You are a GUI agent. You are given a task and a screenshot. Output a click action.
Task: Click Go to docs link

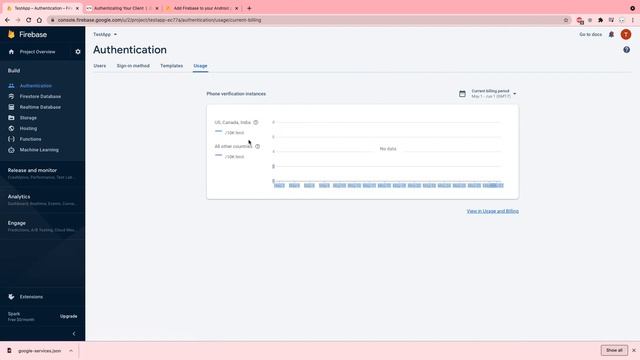pos(590,35)
